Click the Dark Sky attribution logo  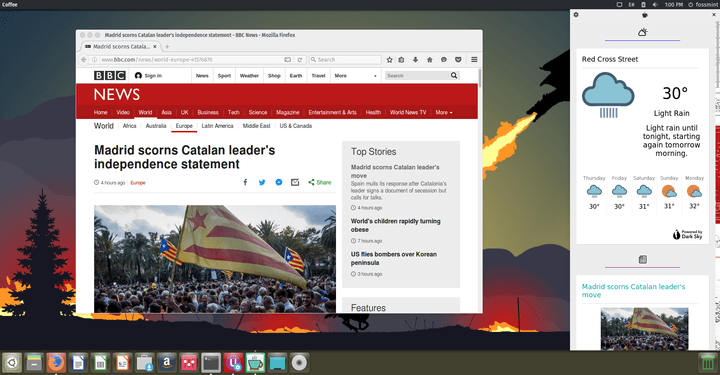point(687,235)
